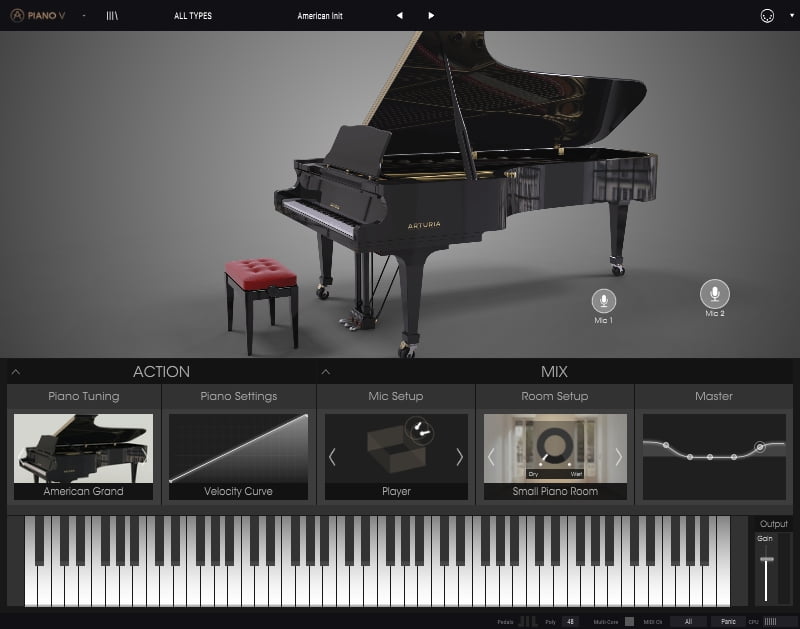The width and height of the screenshot is (800, 629).
Task: Click the red piano bench
Action: point(262,305)
